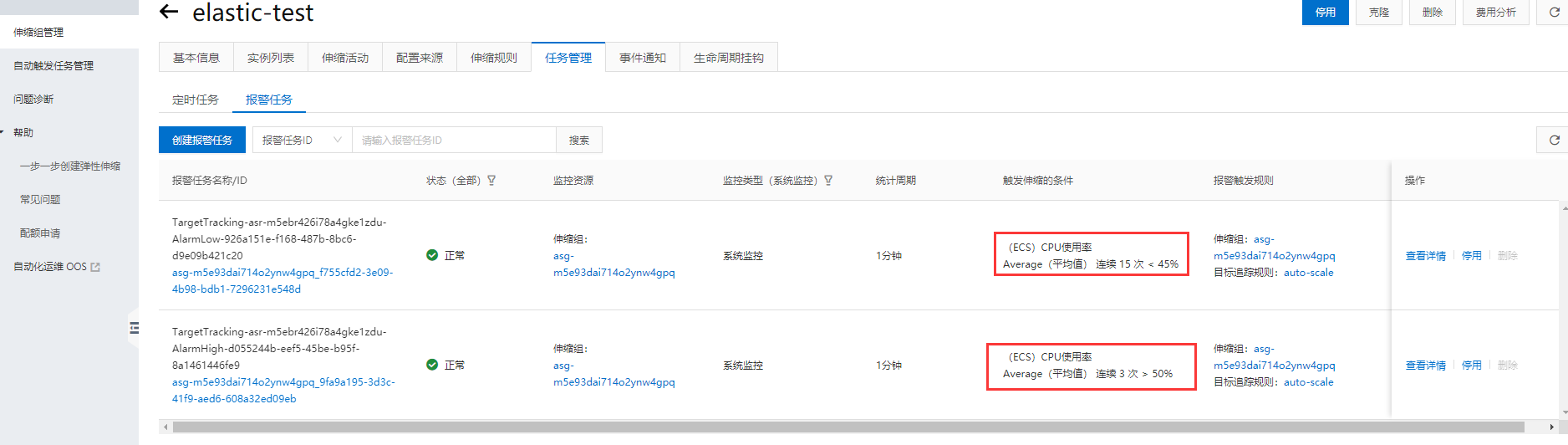
Task: Click external link icon next to 自动化运维 OOS
Action: coord(95,267)
